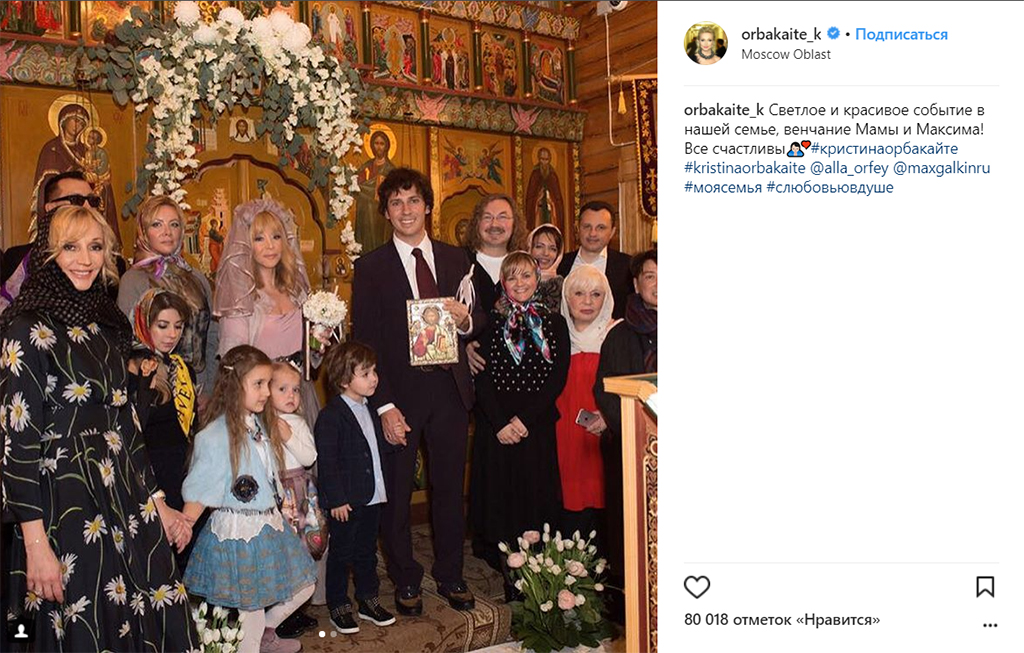Click the verified badge next to orbakaite_k

coord(833,33)
